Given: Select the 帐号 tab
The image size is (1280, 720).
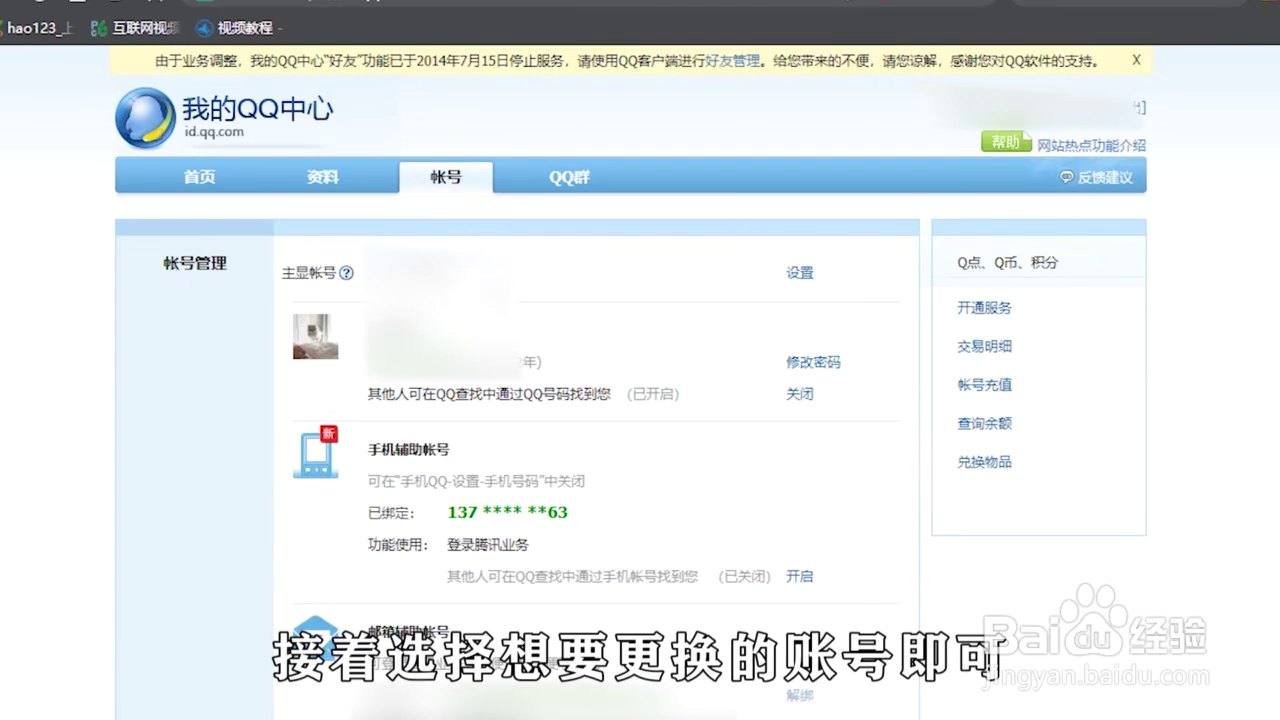Looking at the screenshot, I should [x=446, y=177].
